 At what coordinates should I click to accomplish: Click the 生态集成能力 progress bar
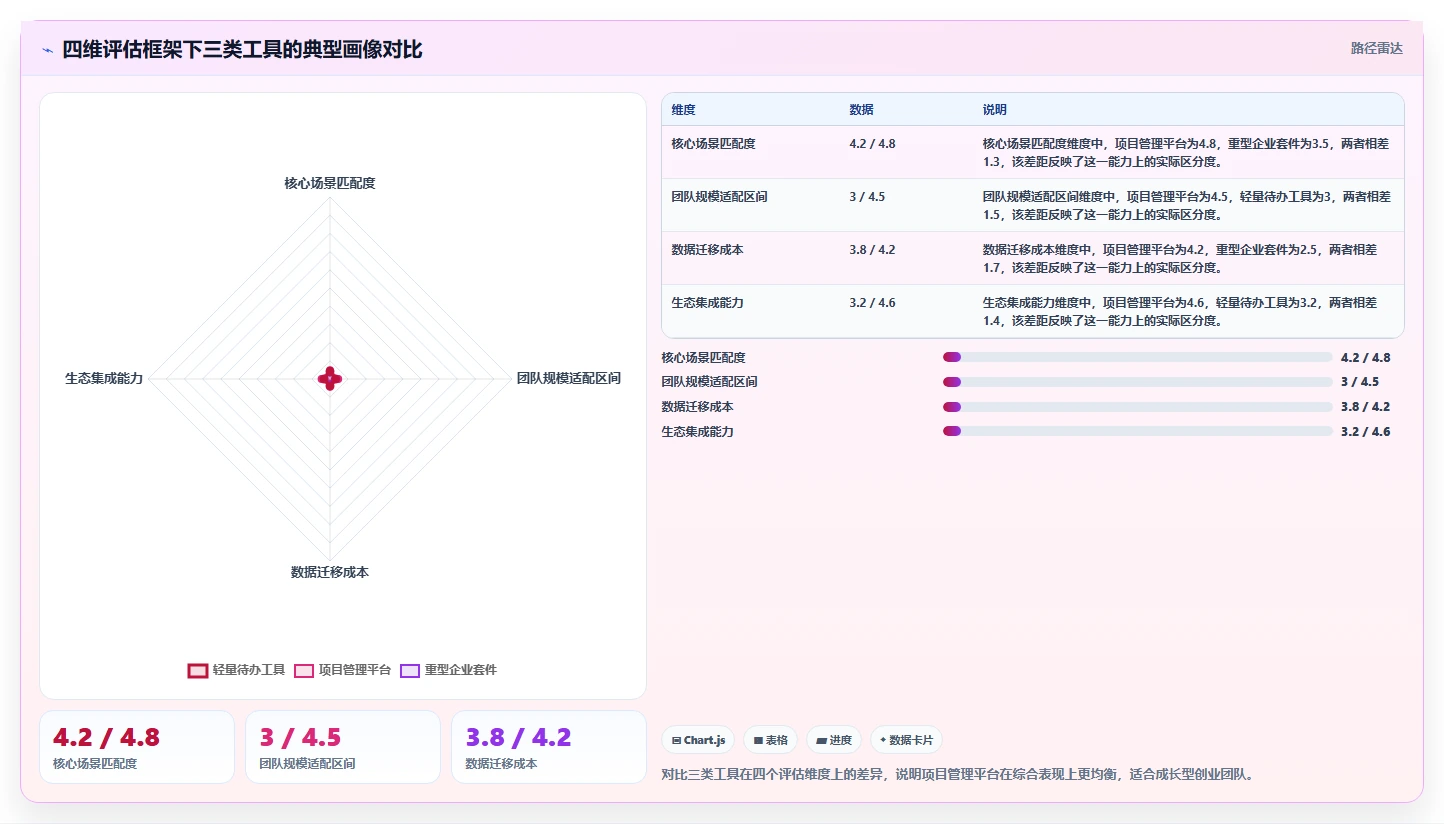[1137, 431]
